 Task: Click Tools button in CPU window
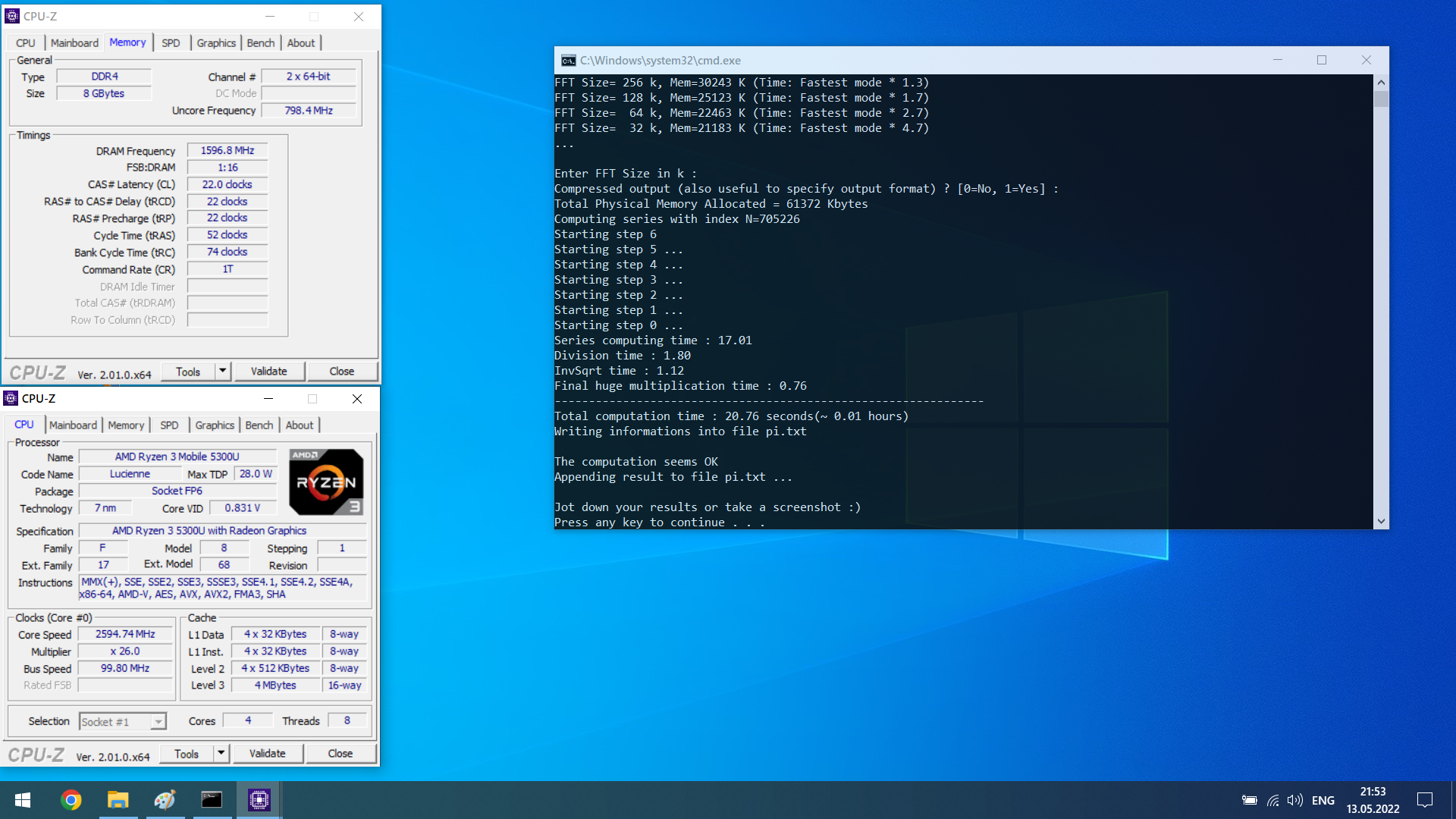pos(187,754)
